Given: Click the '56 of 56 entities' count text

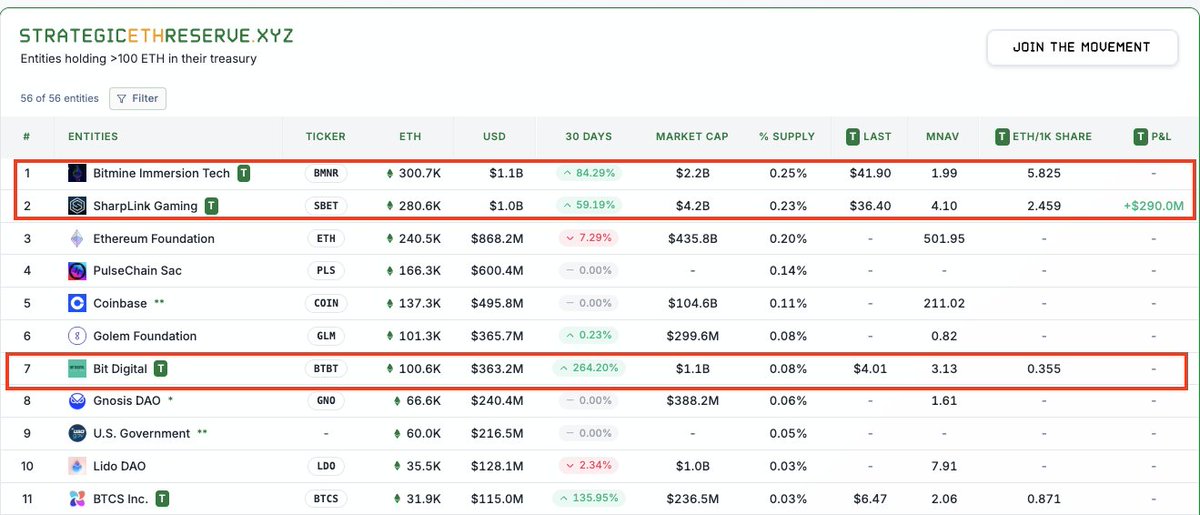Looking at the screenshot, I should point(60,98).
